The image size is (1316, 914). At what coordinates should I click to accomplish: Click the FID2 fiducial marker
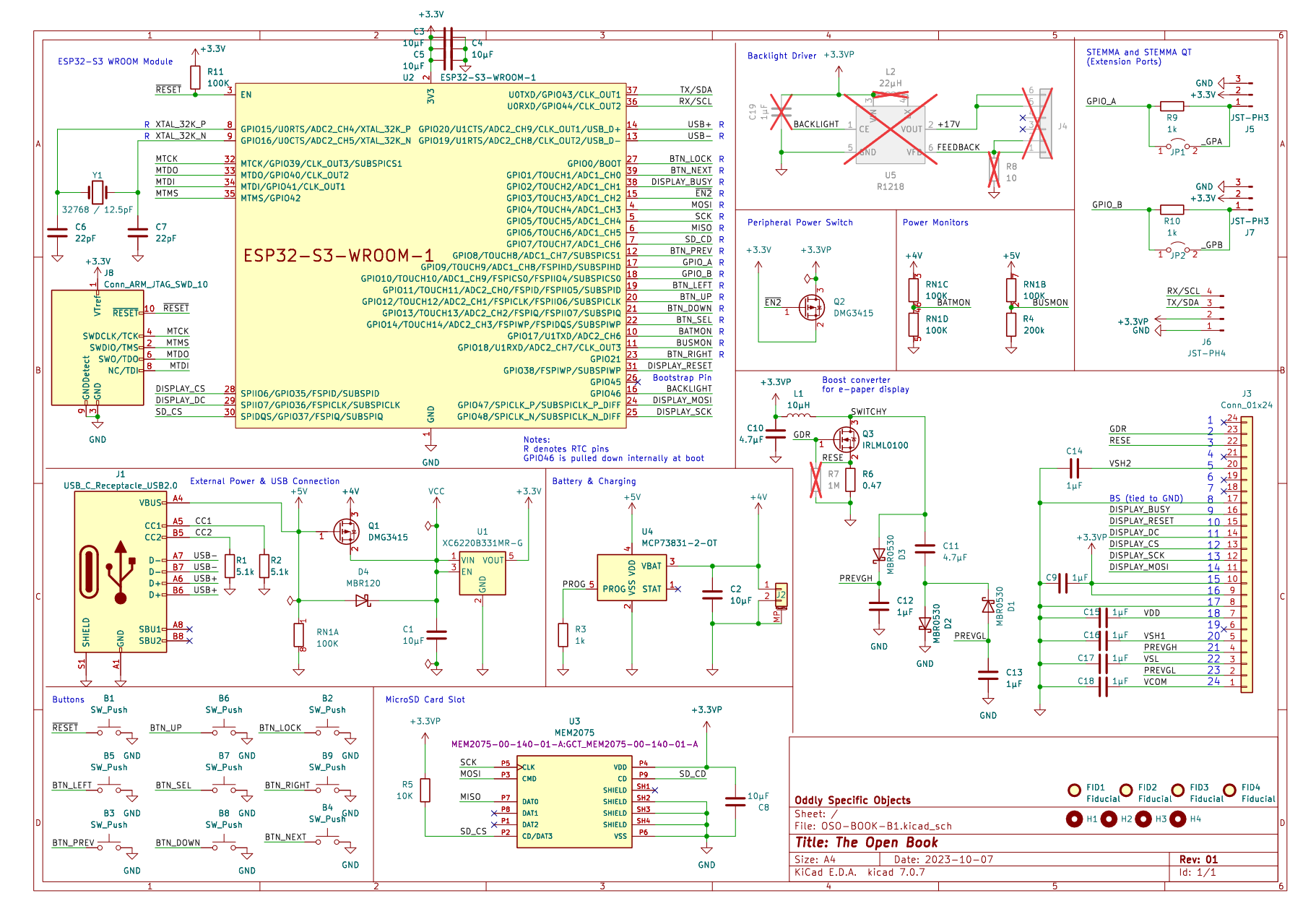click(1126, 790)
